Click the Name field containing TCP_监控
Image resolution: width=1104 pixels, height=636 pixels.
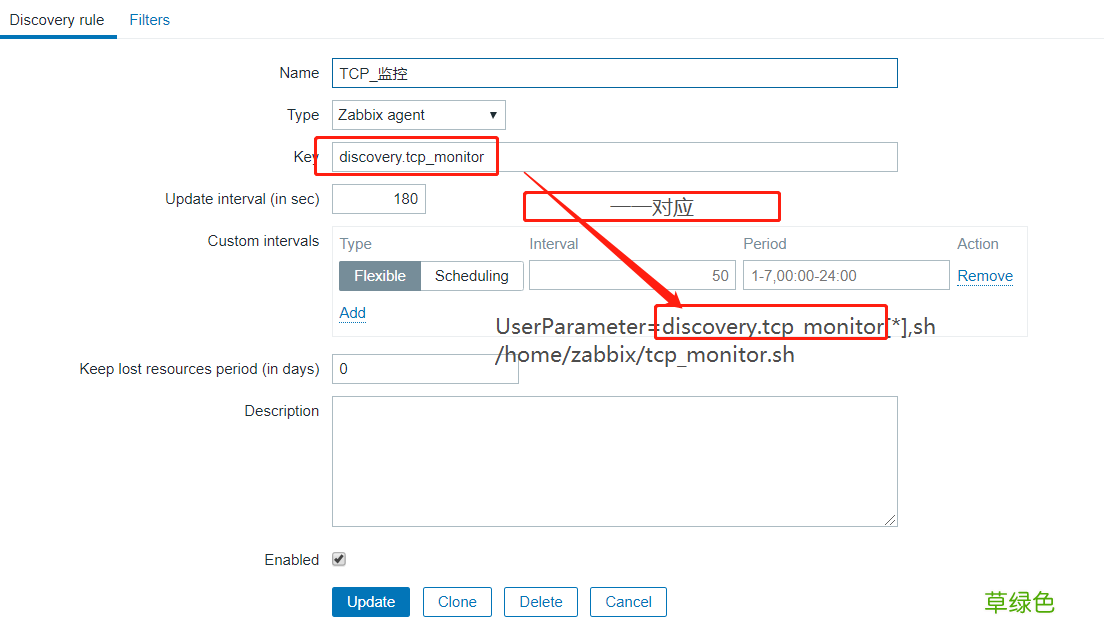[x=614, y=73]
